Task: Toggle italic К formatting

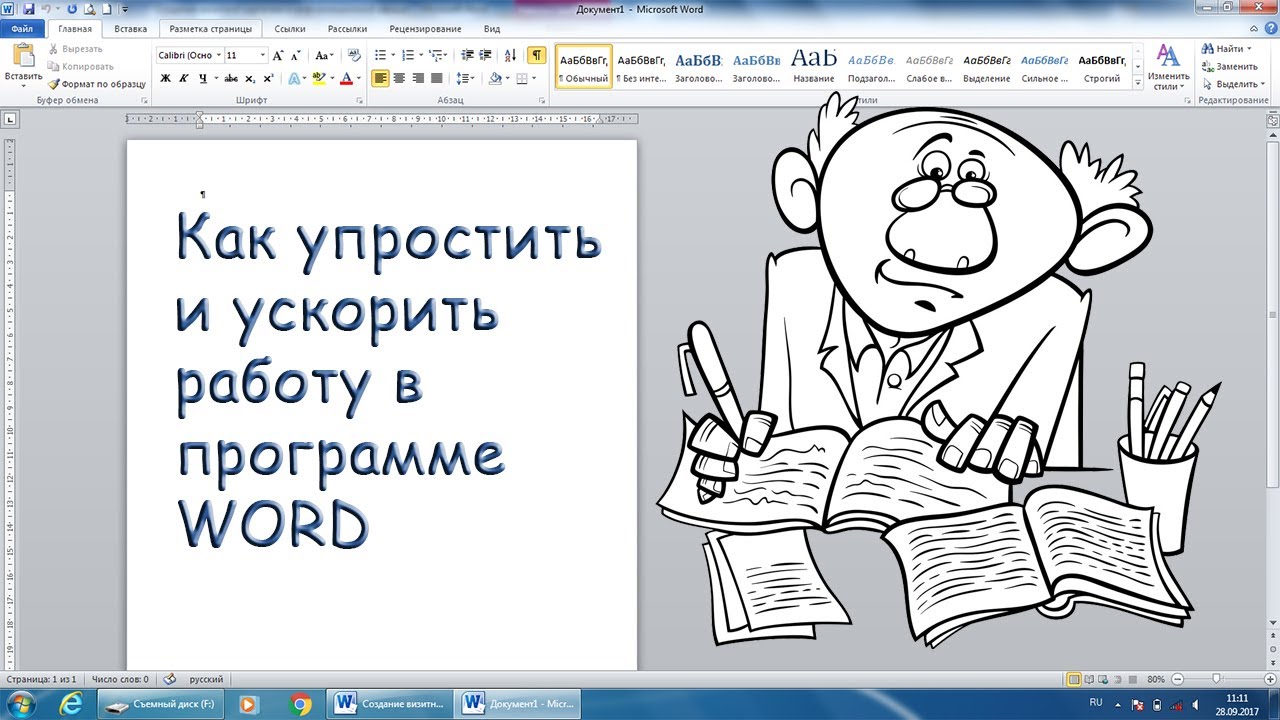Action: [x=184, y=78]
